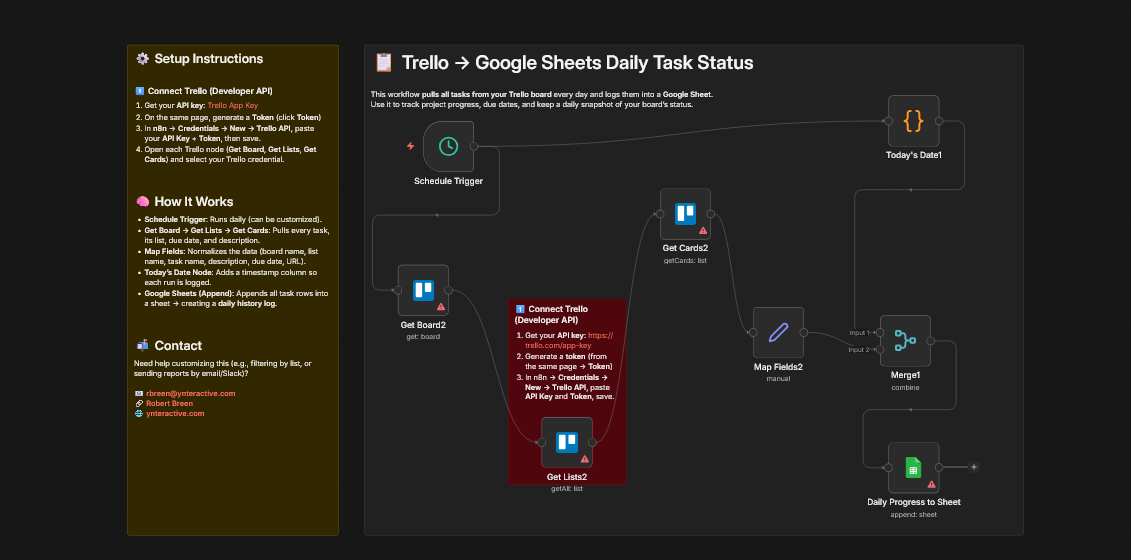The height and width of the screenshot is (560, 1131).
Task: Click the lightning bolt beside Schedule Trigger
Action: [410, 146]
